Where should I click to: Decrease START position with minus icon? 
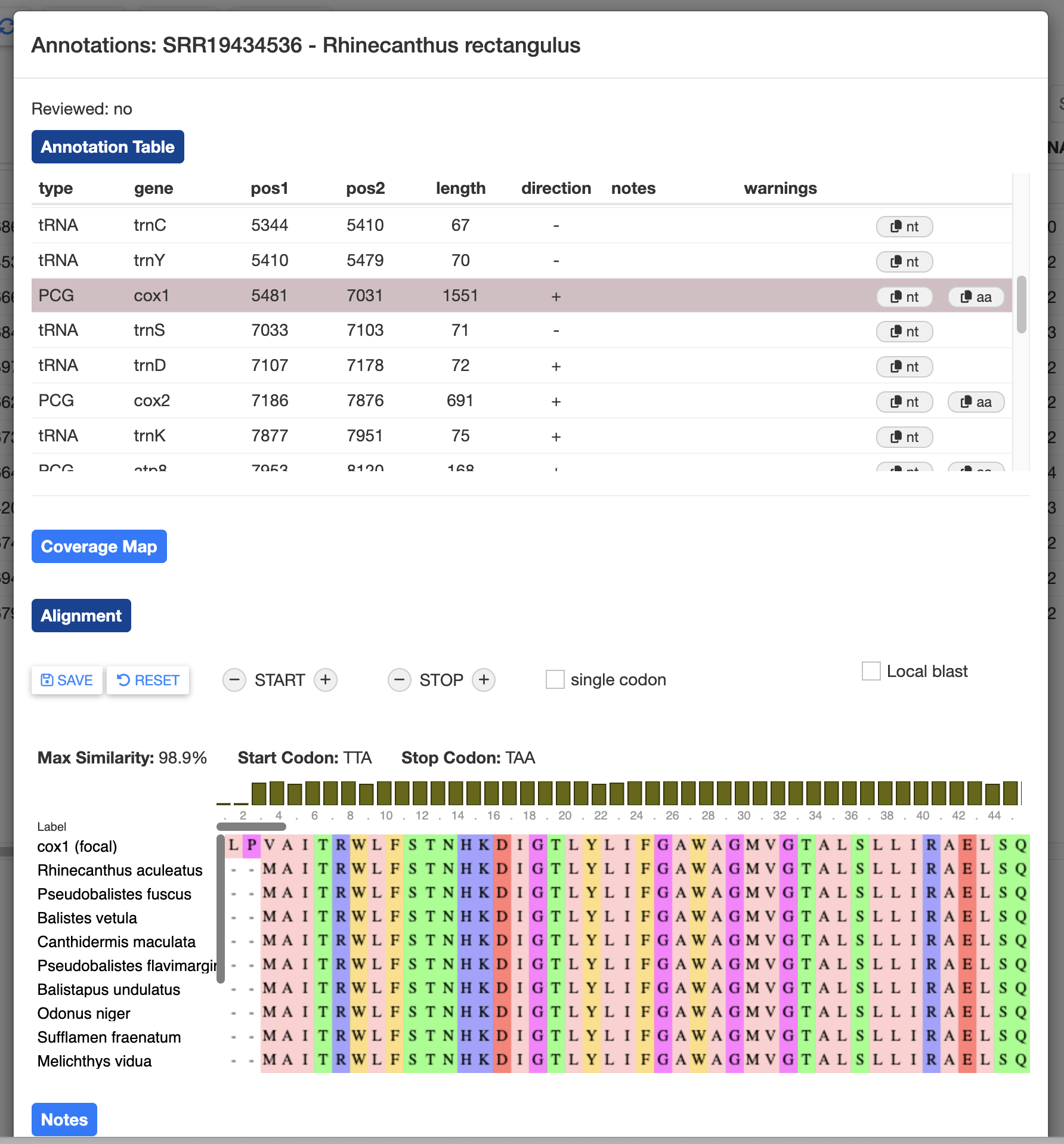coord(234,680)
